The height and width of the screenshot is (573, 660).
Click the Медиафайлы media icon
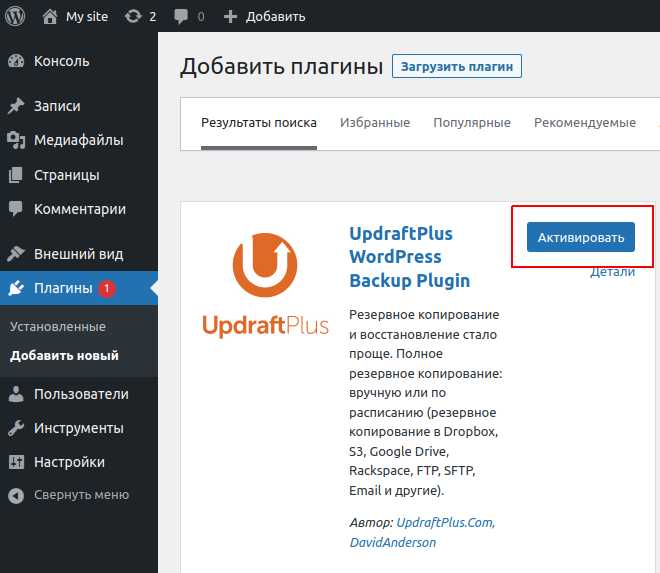pyautogui.click(x=16, y=140)
